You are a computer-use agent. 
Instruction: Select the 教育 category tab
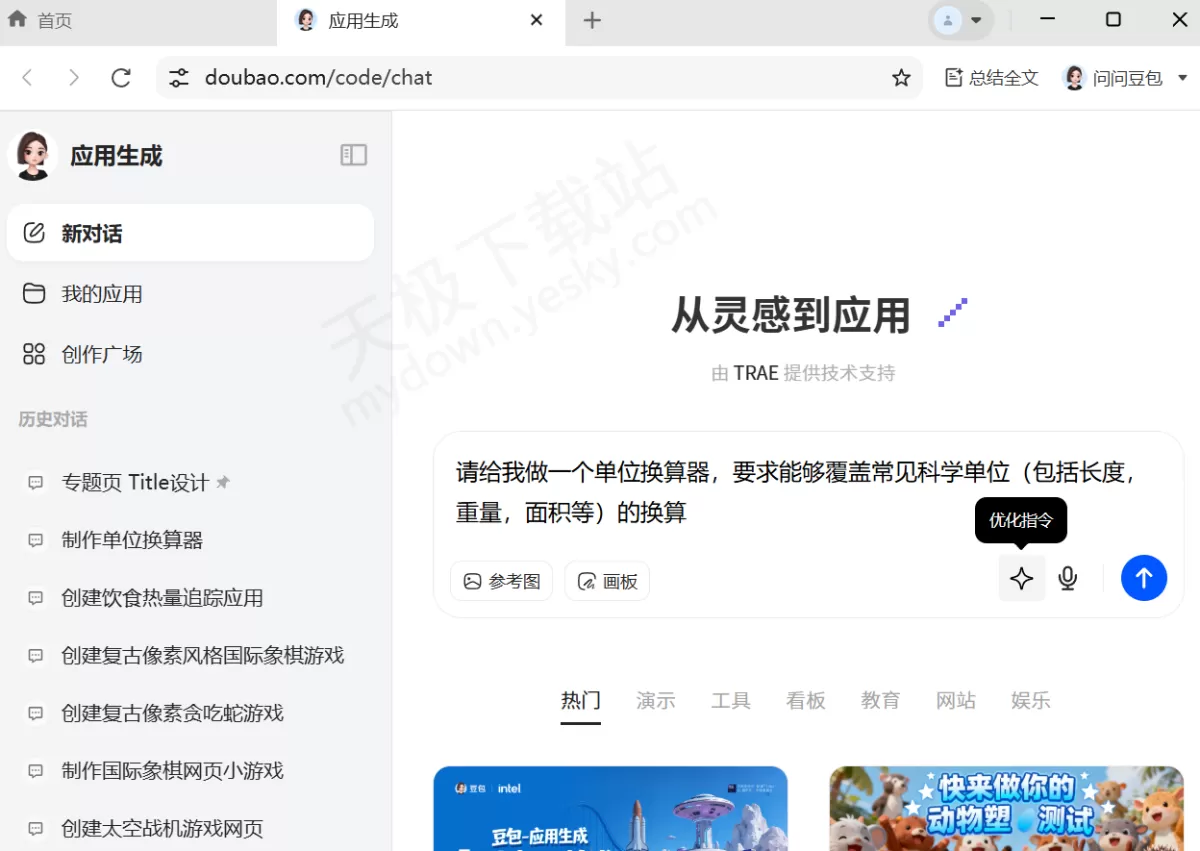click(x=881, y=700)
